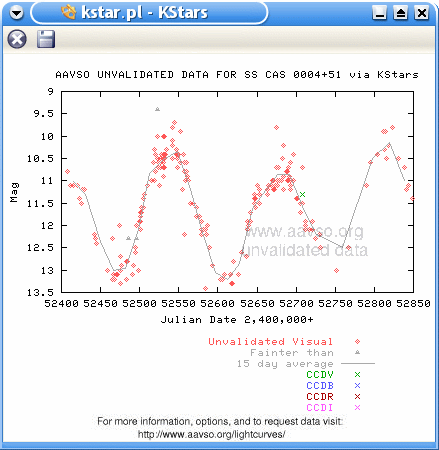Shade the window using the up-arrow button
Viewport: 439px width, 450px height.
point(401,13)
